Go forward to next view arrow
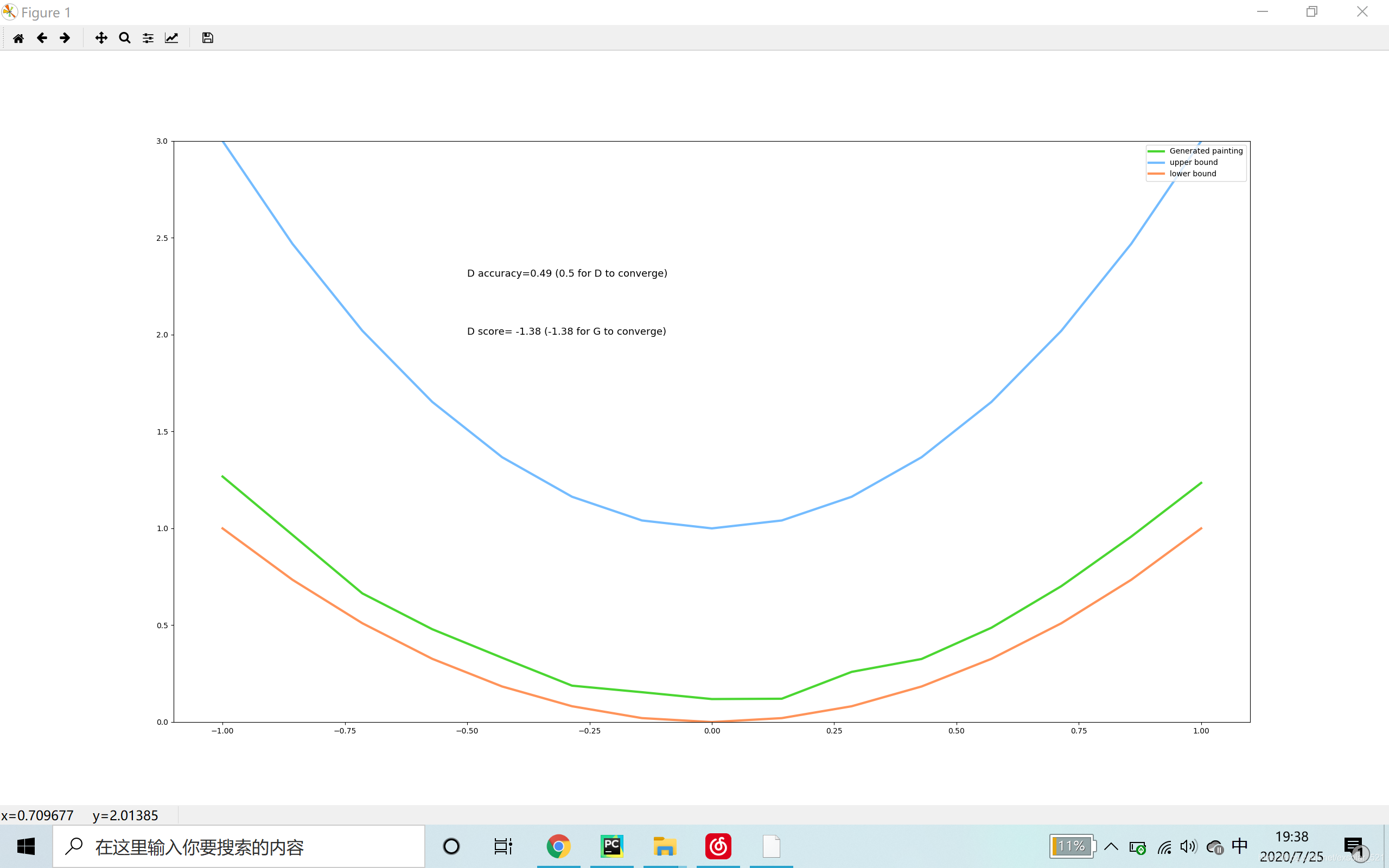The image size is (1389, 868). point(65,38)
